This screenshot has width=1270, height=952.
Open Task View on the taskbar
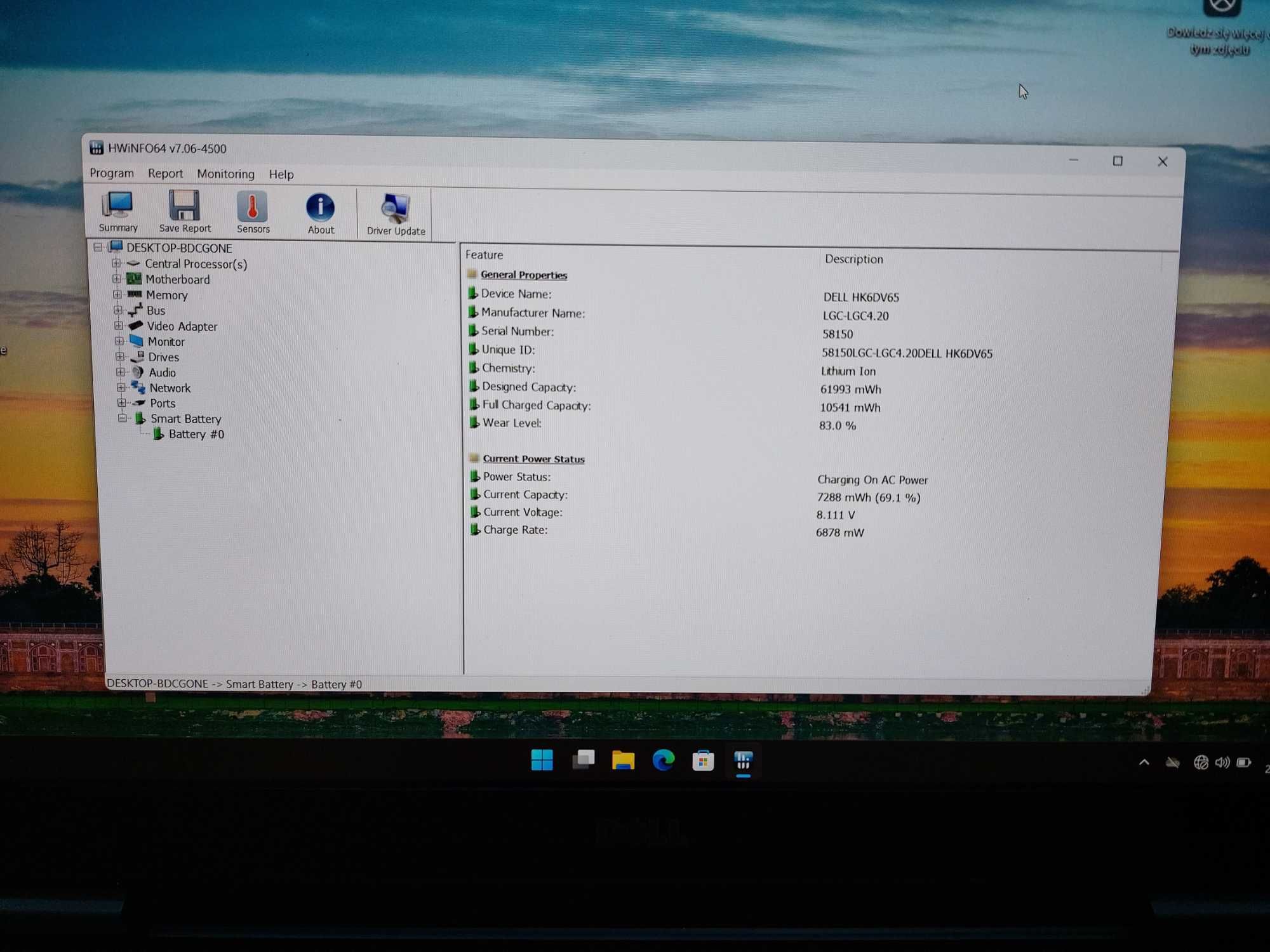point(583,760)
